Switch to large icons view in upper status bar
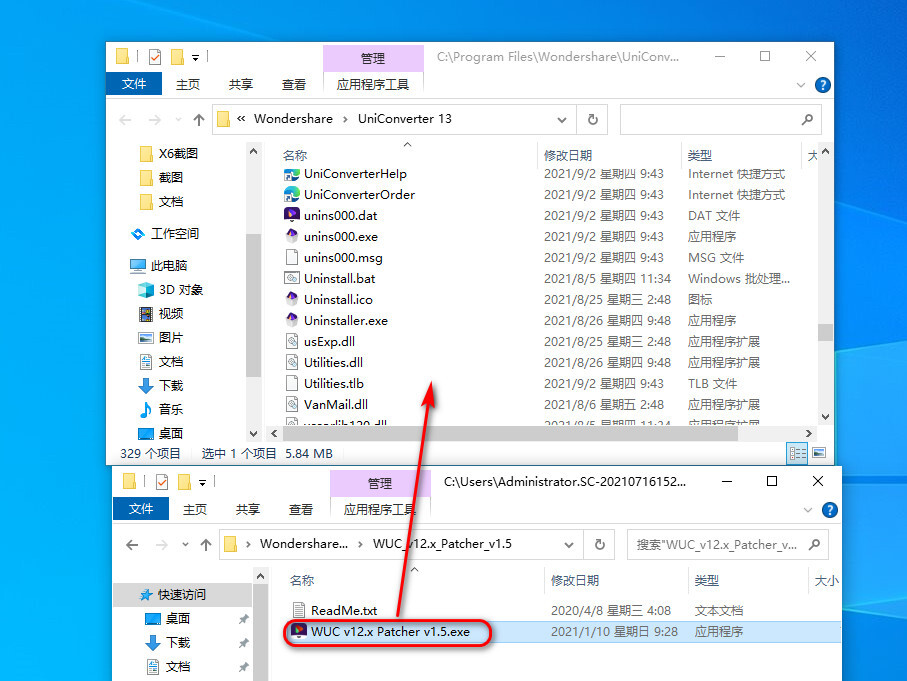Screen dimensions: 907x681 (x=819, y=453)
